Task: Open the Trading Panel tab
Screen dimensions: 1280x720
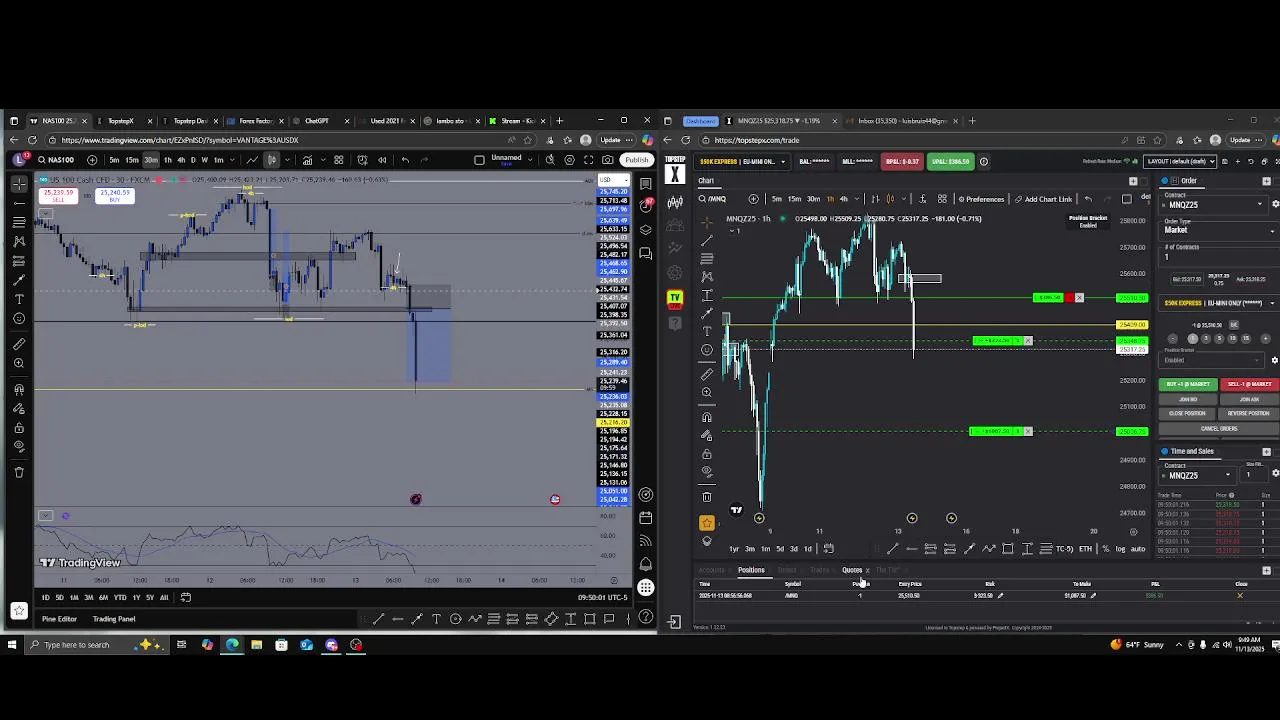Action: click(x=114, y=619)
